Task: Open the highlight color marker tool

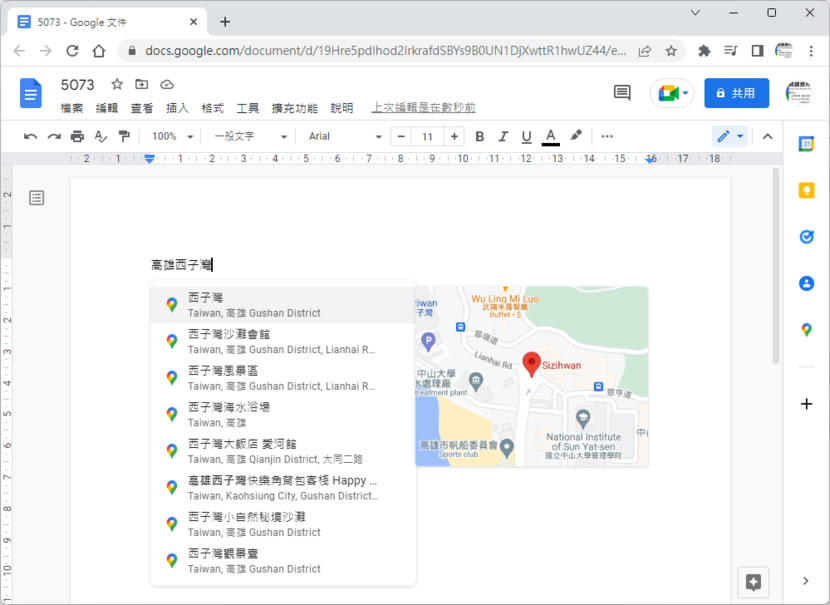Action: (x=576, y=136)
